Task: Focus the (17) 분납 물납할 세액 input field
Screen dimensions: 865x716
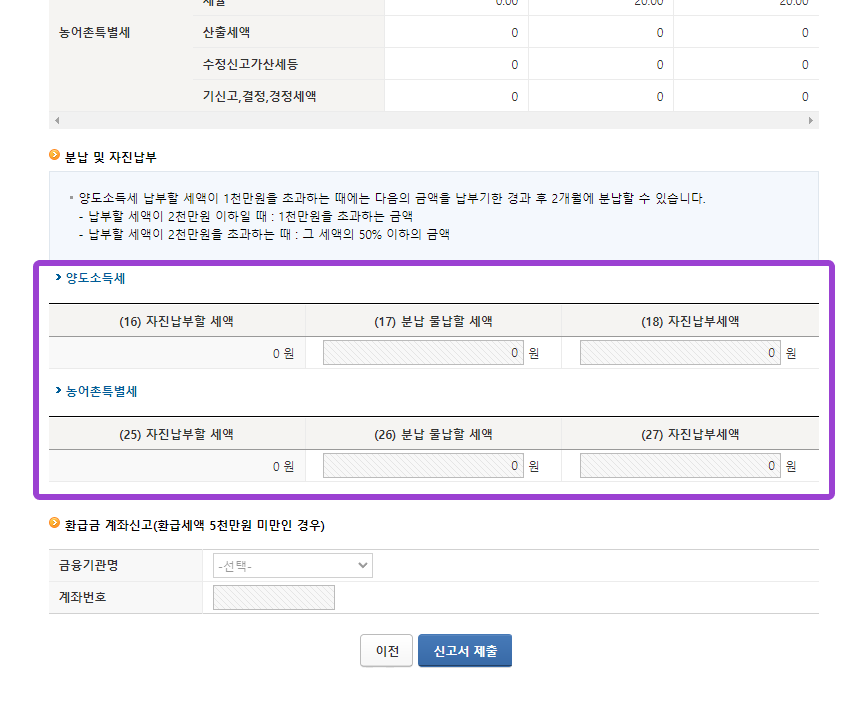Action: click(x=423, y=353)
